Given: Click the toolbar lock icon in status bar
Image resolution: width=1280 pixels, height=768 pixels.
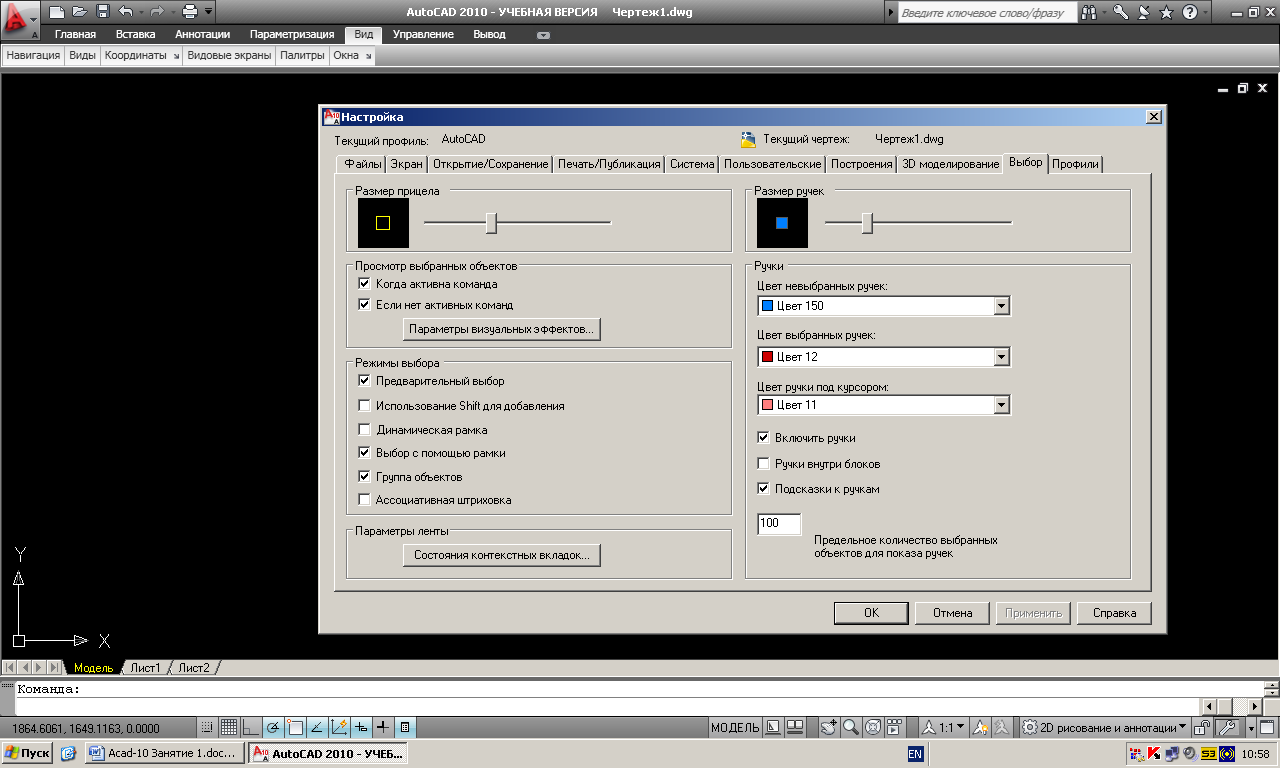Looking at the screenshot, I should [x=1201, y=727].
